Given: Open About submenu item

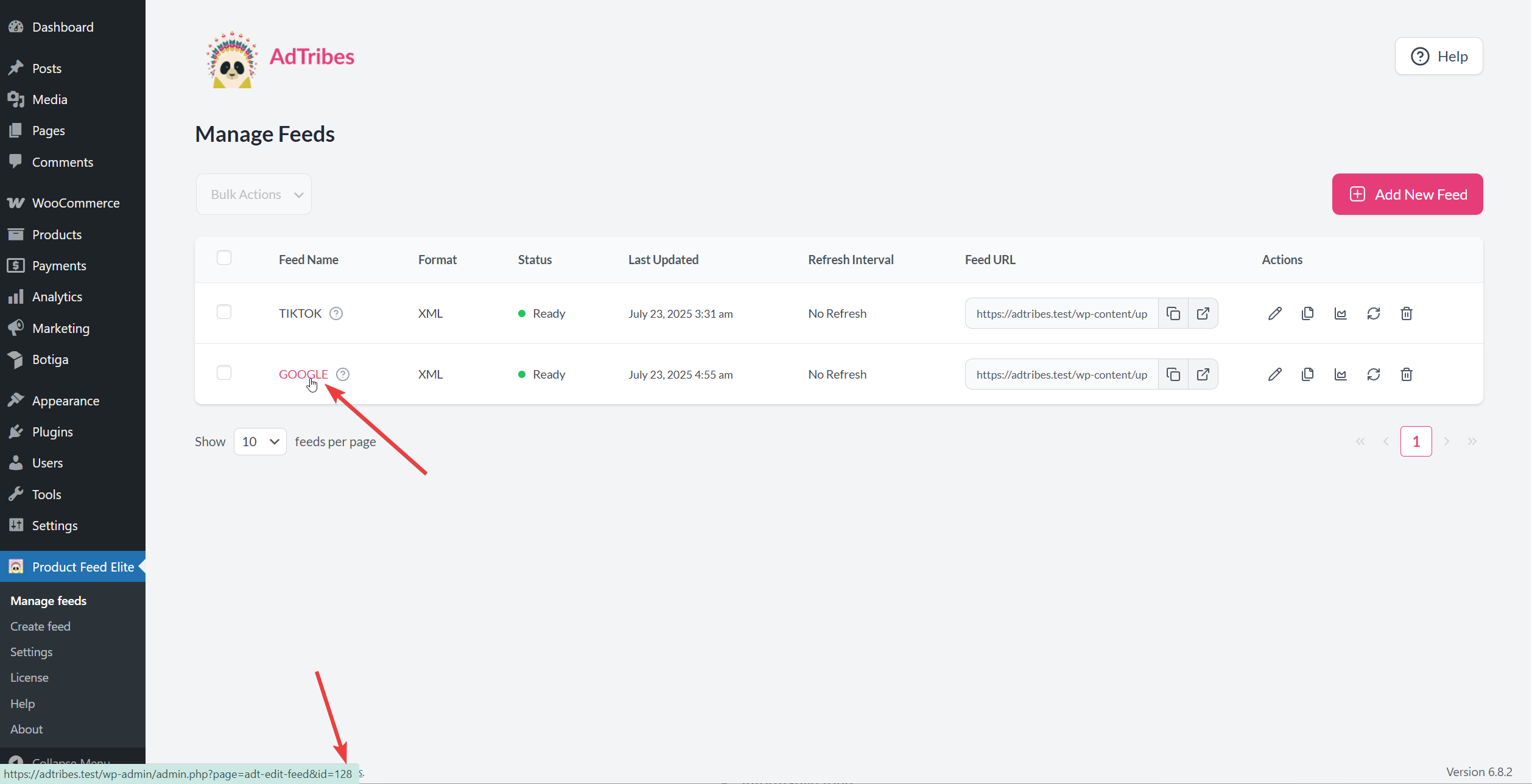Looking at the screenshot, I should [27, 729].
